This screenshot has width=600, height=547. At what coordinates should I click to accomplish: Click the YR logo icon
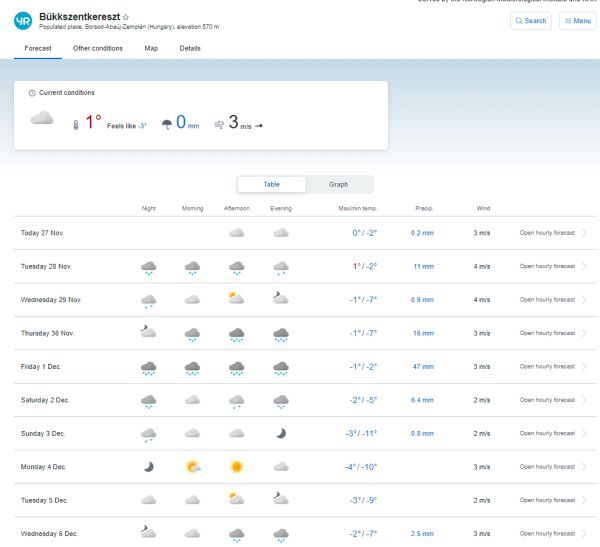[x=23, y=20]
